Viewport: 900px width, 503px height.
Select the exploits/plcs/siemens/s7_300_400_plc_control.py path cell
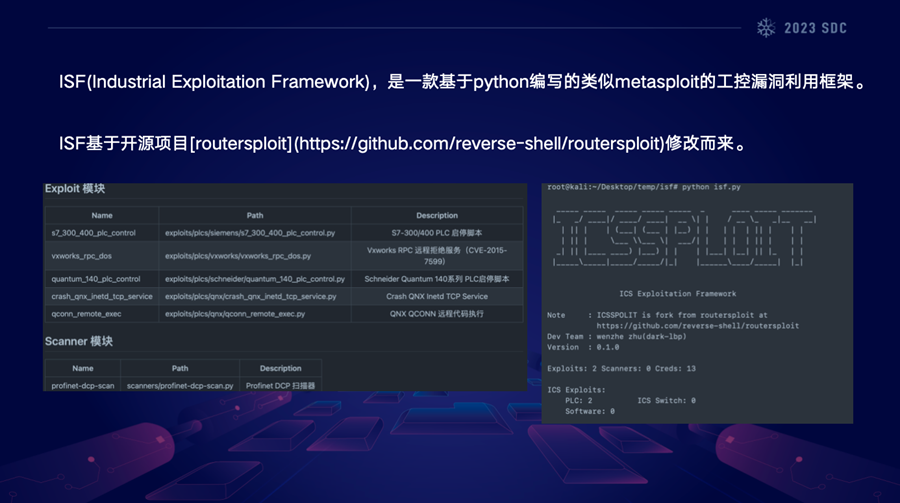point(255,233)
